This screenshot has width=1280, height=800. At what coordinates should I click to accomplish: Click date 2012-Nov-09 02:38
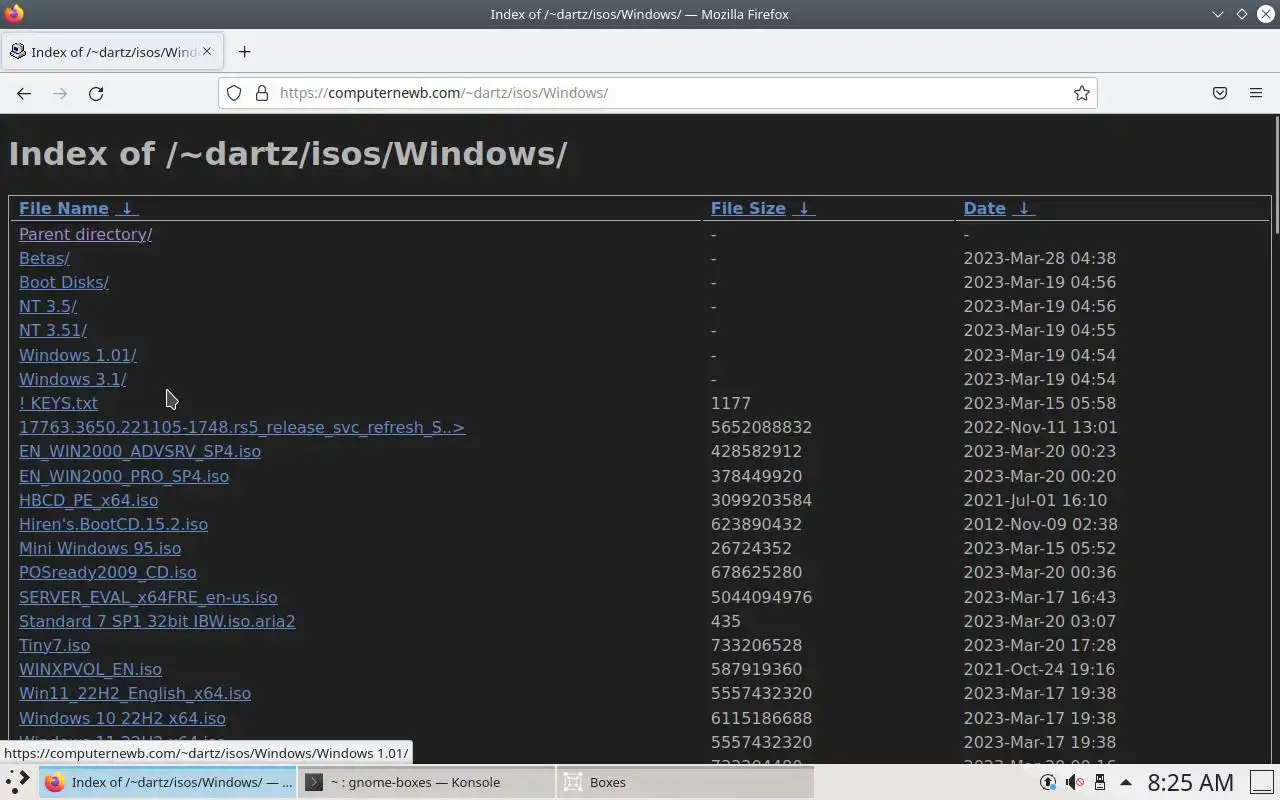1040,524
